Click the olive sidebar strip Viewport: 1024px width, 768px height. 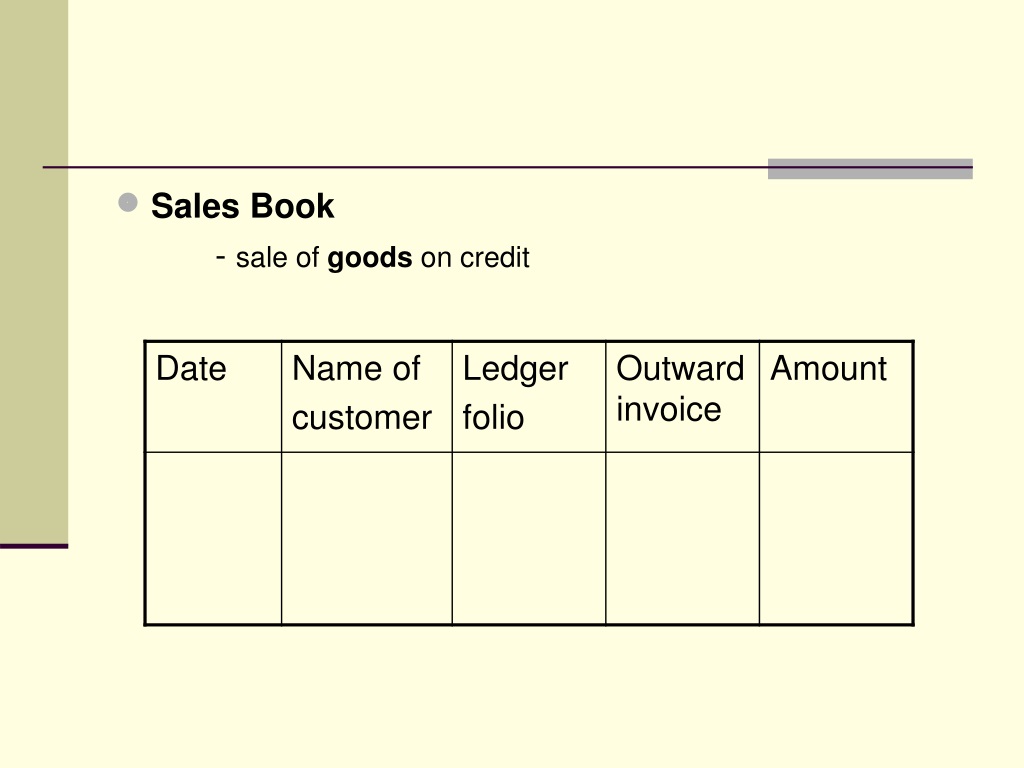click(34, 272)
